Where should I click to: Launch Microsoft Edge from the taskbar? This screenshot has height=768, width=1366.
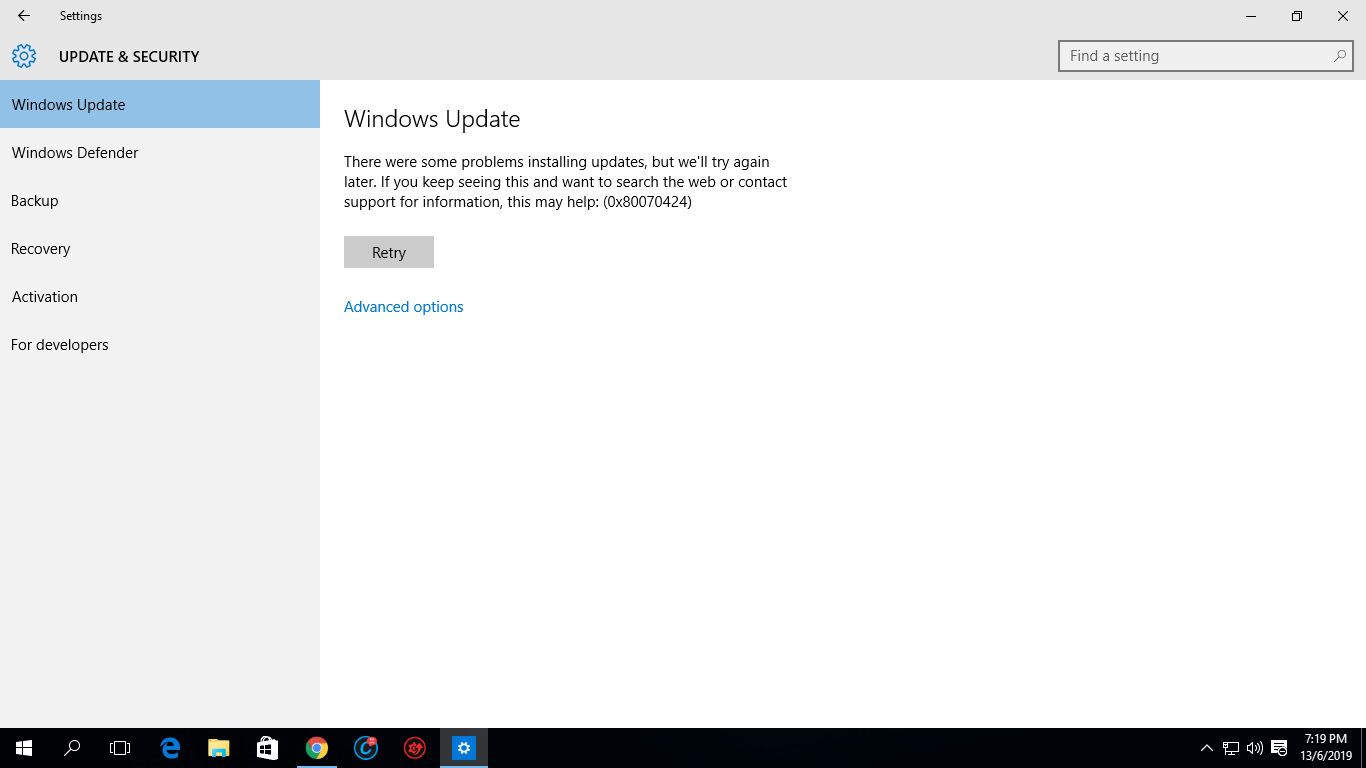point(170,748)
